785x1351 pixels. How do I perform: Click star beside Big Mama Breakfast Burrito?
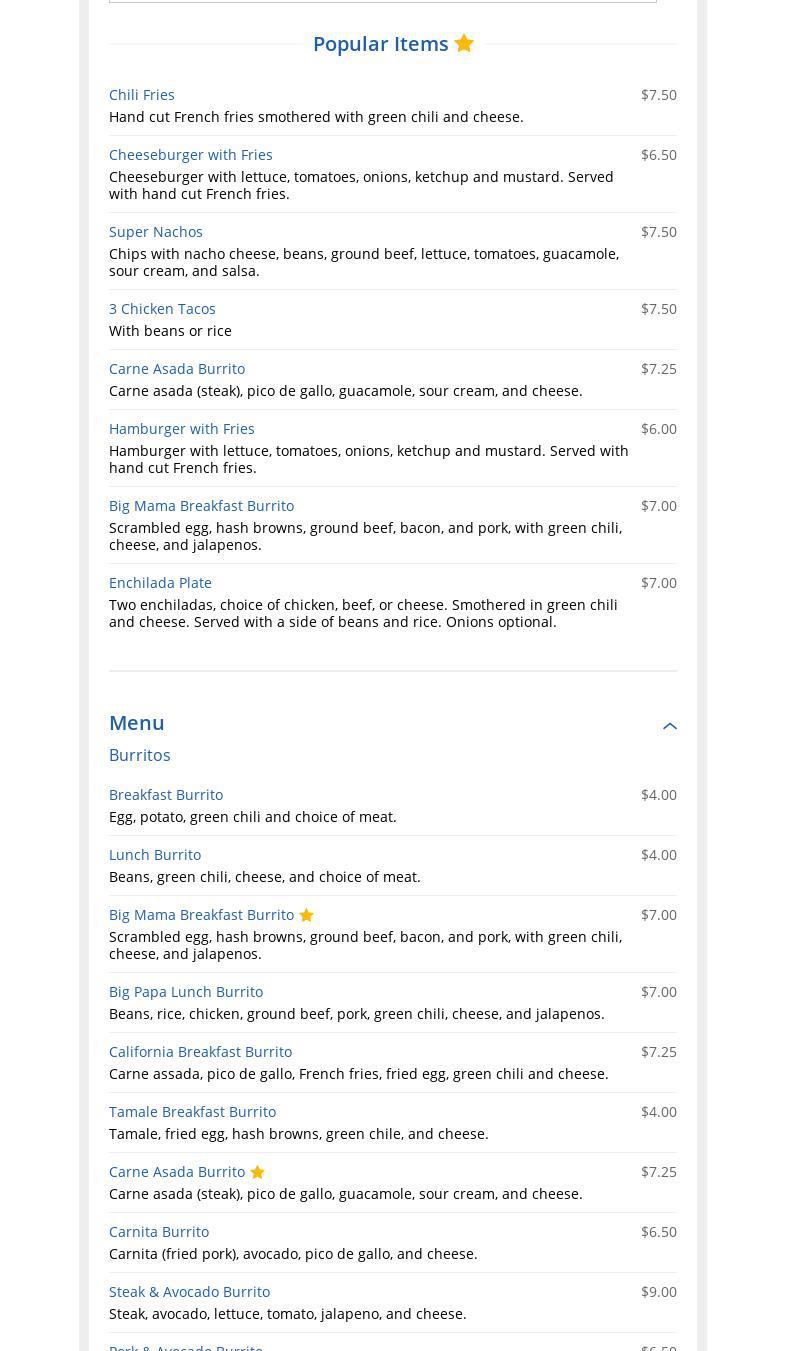(307, 915)
